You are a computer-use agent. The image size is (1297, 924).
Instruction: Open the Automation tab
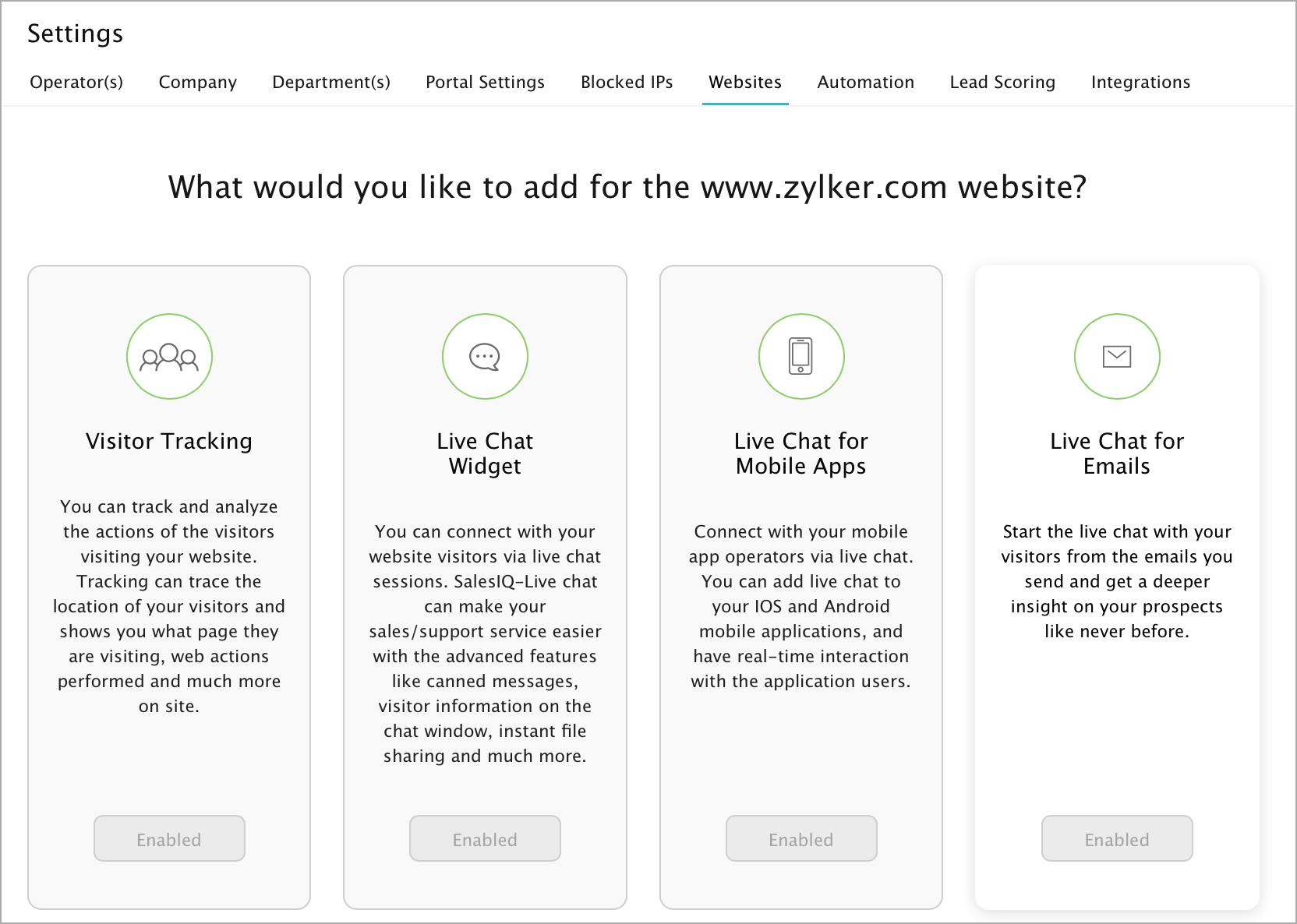[x=866, y=83]
